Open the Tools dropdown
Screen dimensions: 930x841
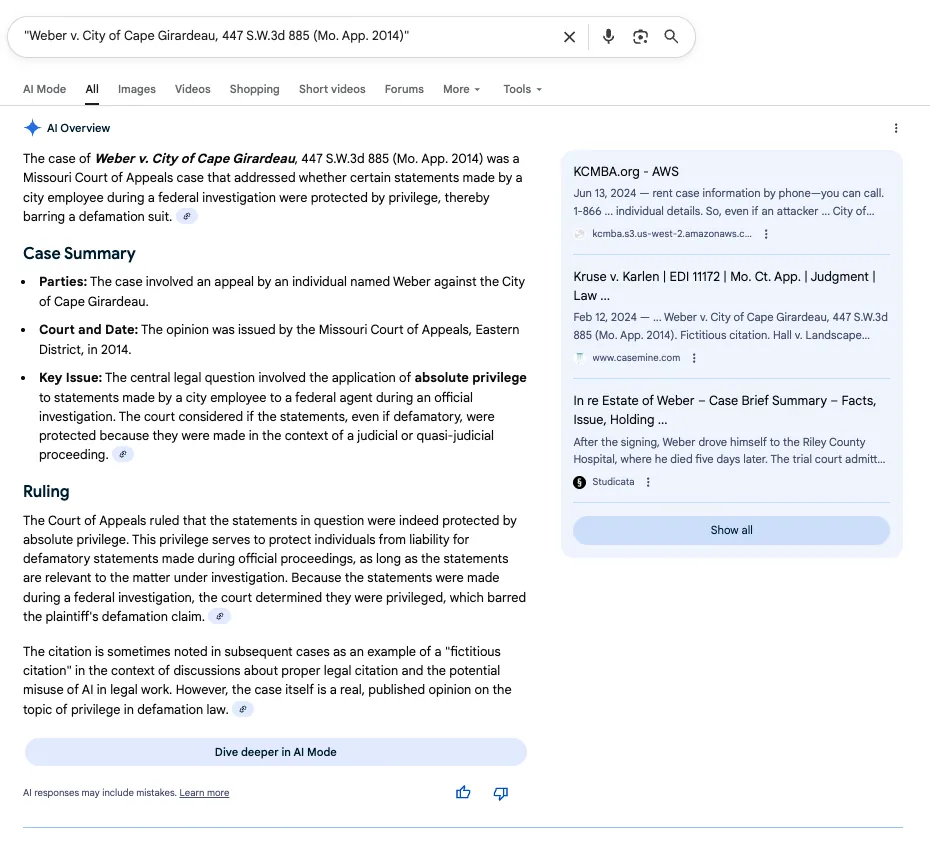pyautogui.click(x=522, y=89)
